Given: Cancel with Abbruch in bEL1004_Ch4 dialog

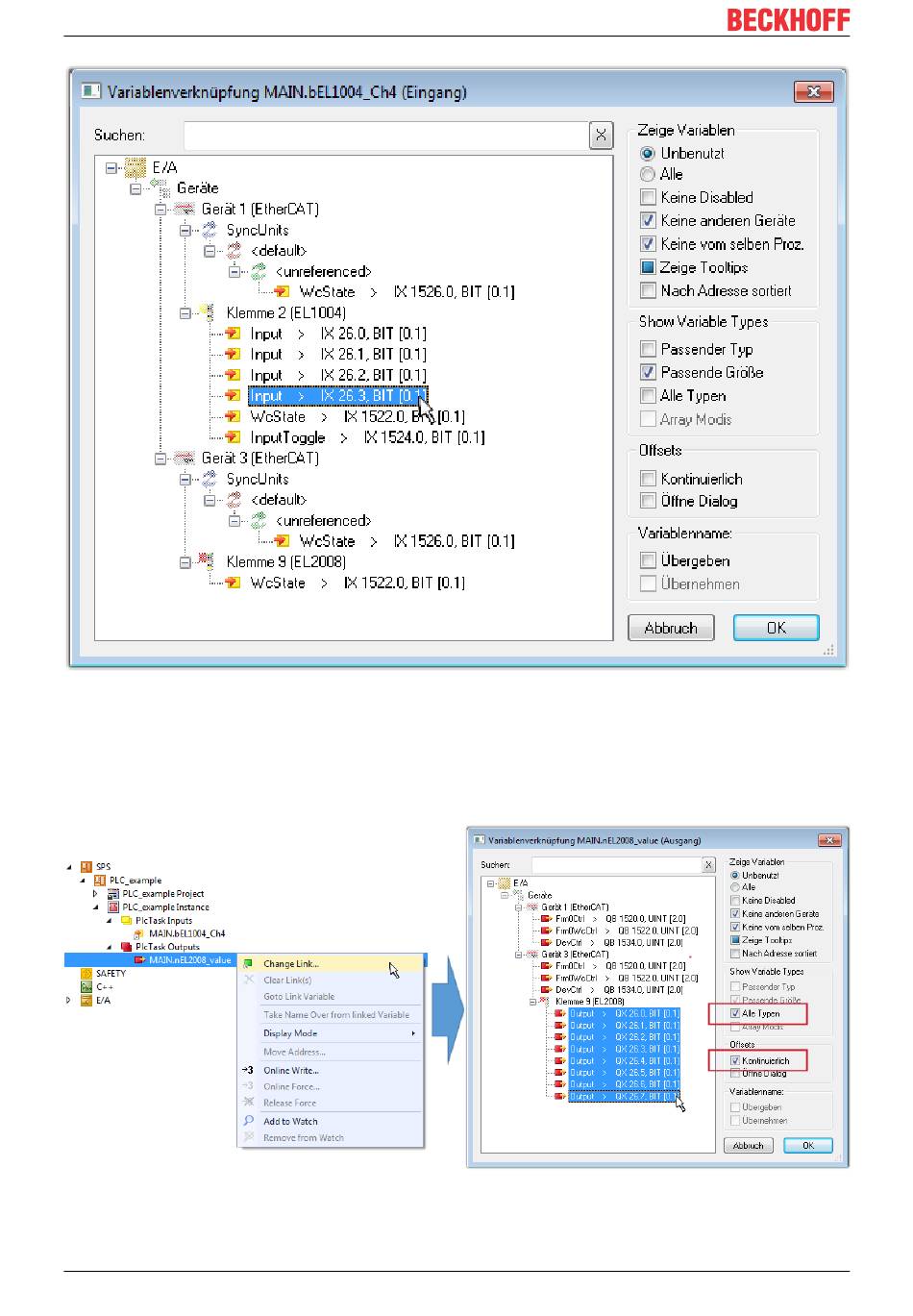Looking at the screenshot, I should (x=671, y=628).
